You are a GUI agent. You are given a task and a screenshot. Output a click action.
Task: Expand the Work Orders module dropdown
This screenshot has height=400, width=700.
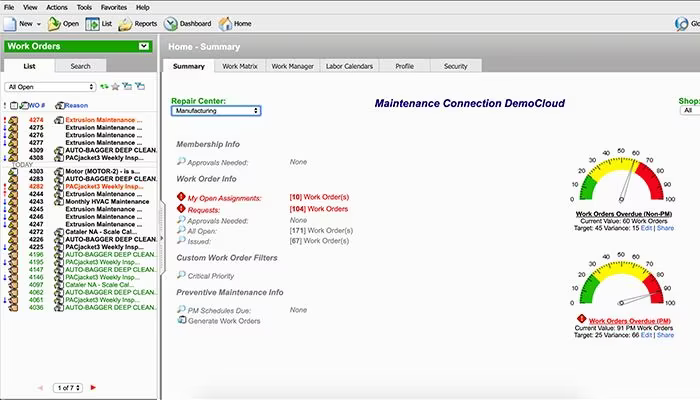coord(144,46)
